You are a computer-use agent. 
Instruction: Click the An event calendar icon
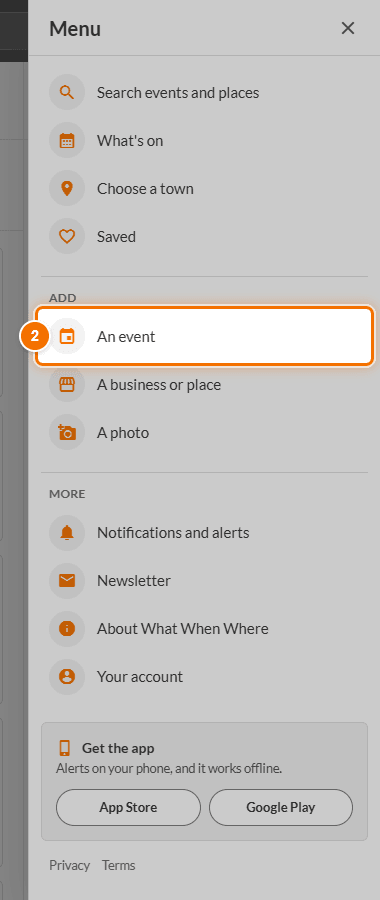click(x=67, y=336)
